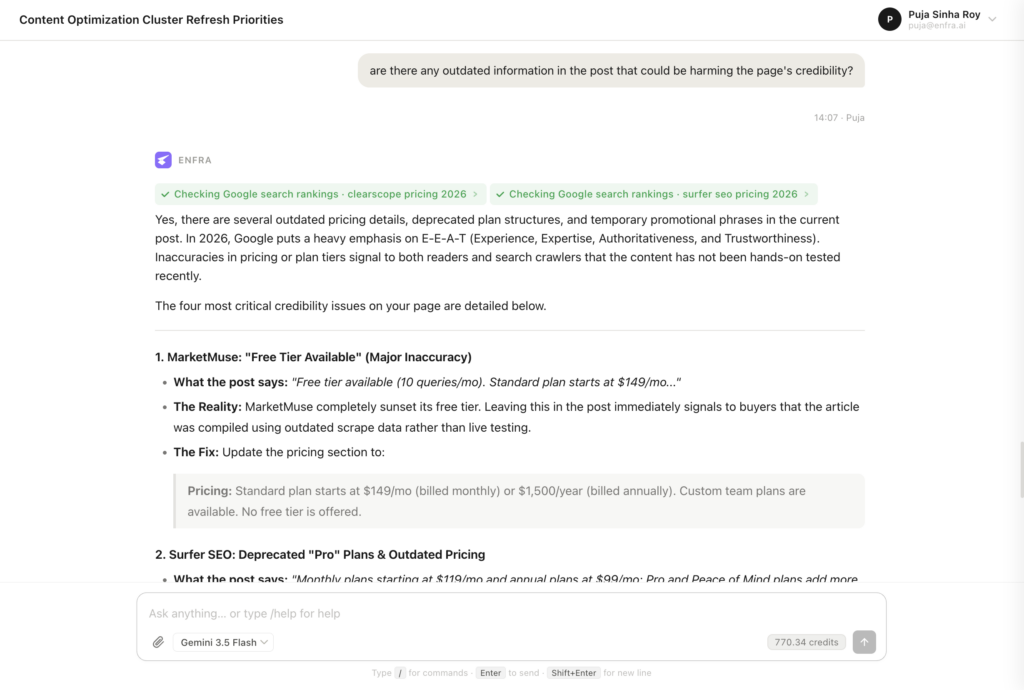This screenshot has height=690, width=1024.
Task: Click the send arrow button
Action: [x=864, y=642]
